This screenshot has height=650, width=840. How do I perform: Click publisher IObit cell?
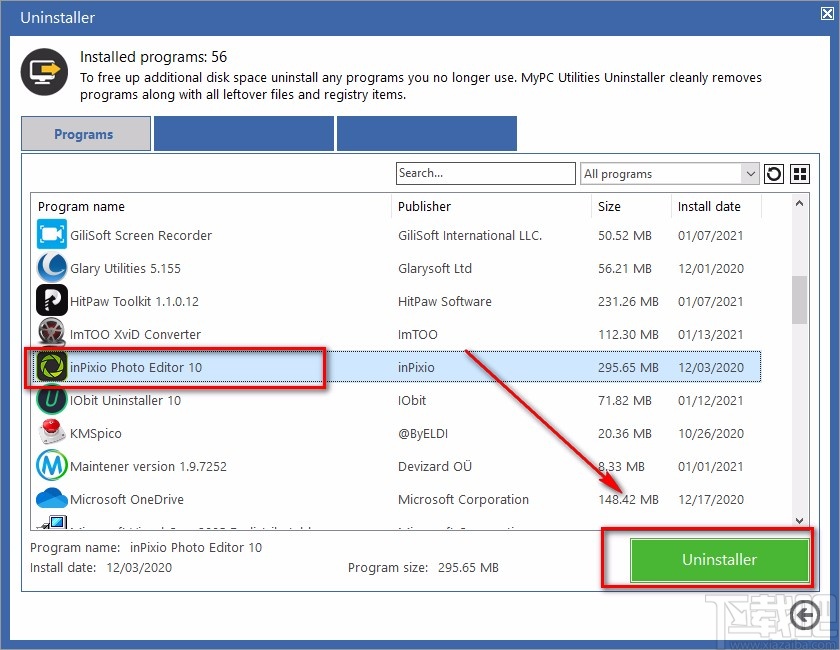click(x=411, y=400)
